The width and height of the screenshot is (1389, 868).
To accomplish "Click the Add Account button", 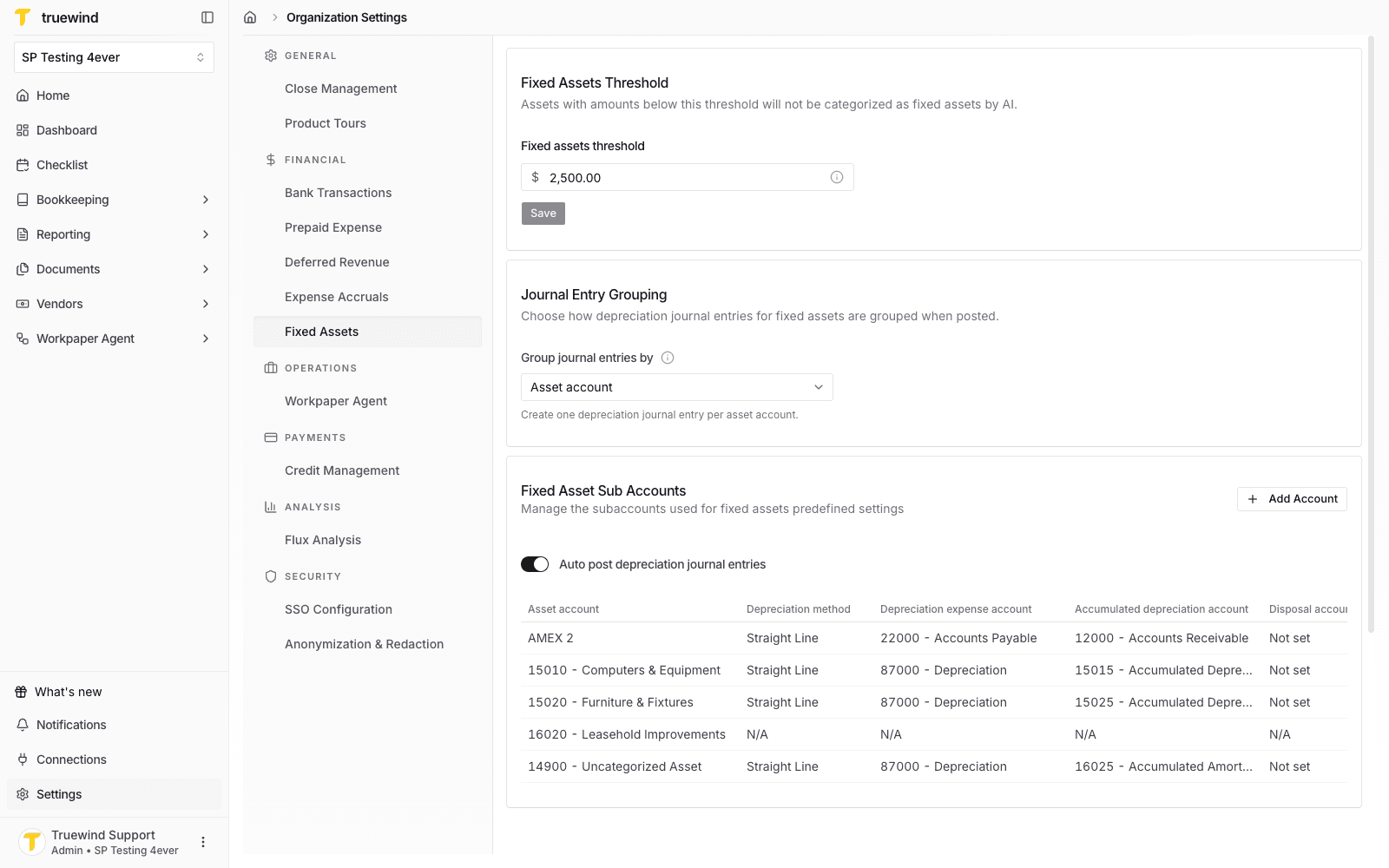I will point(1292,499).
